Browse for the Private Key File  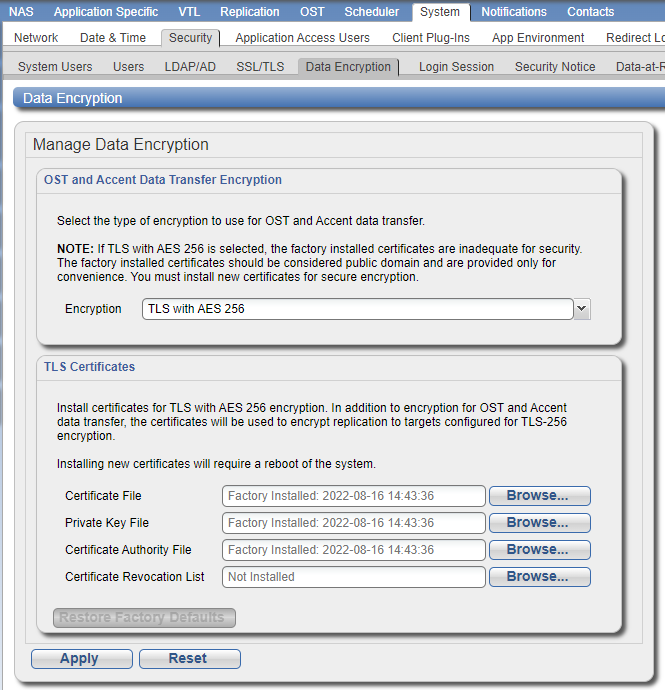(x=537, y=523)
